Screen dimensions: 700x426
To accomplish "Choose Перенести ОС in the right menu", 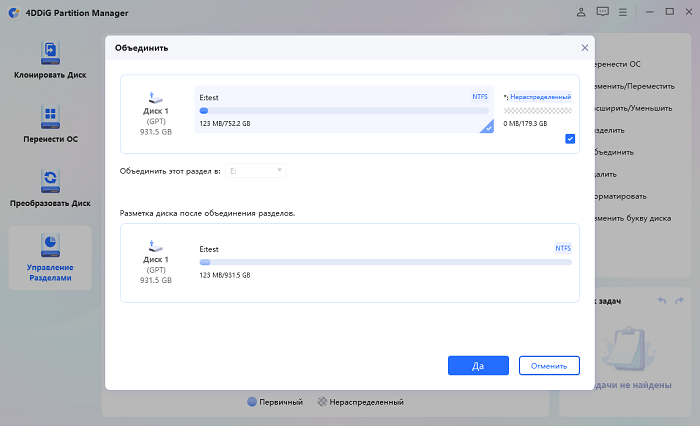I will [618, 64].
